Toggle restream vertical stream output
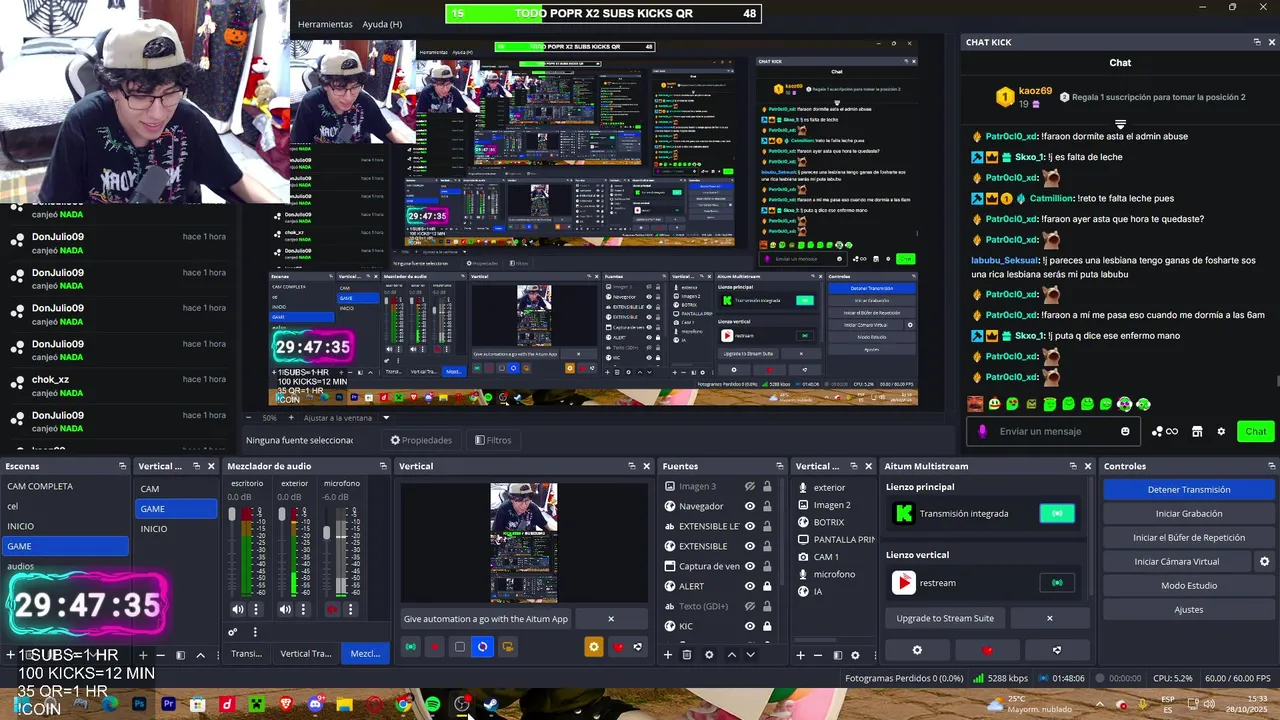 pos(1057,583)
